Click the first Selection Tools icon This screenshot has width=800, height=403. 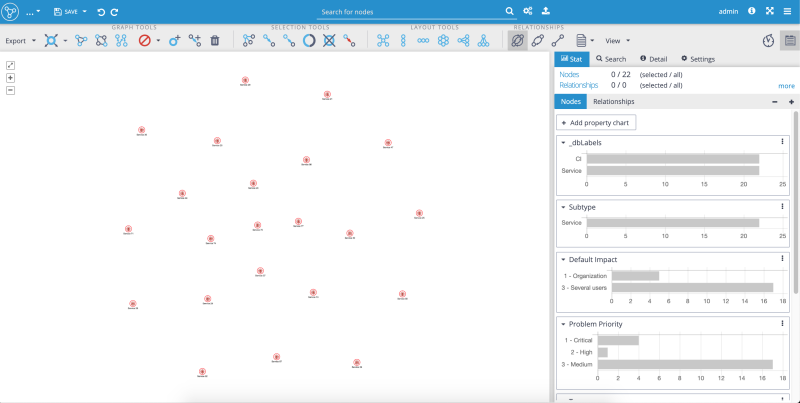tap(248, 40)
